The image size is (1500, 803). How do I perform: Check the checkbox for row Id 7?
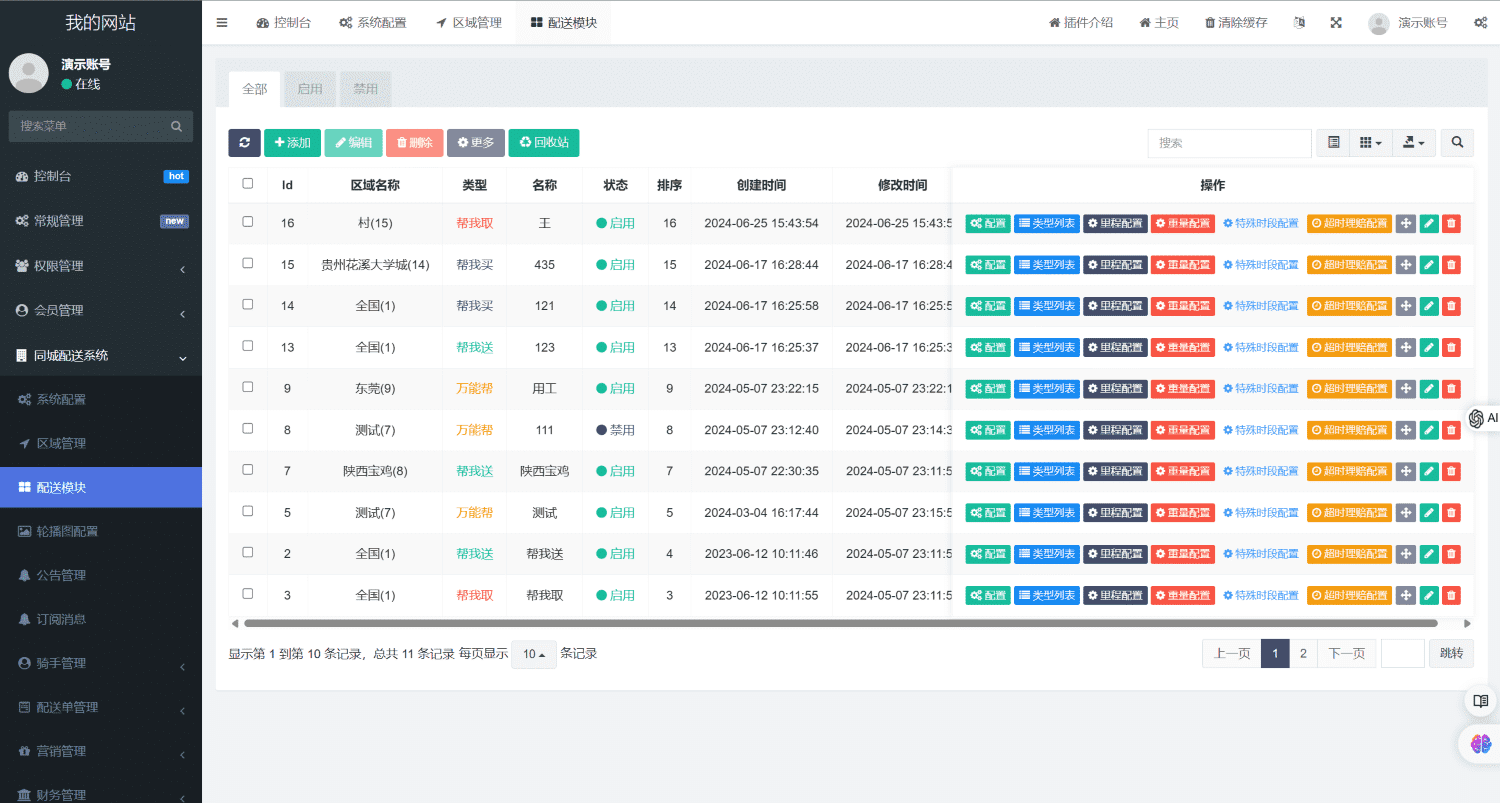coord(248,470)
